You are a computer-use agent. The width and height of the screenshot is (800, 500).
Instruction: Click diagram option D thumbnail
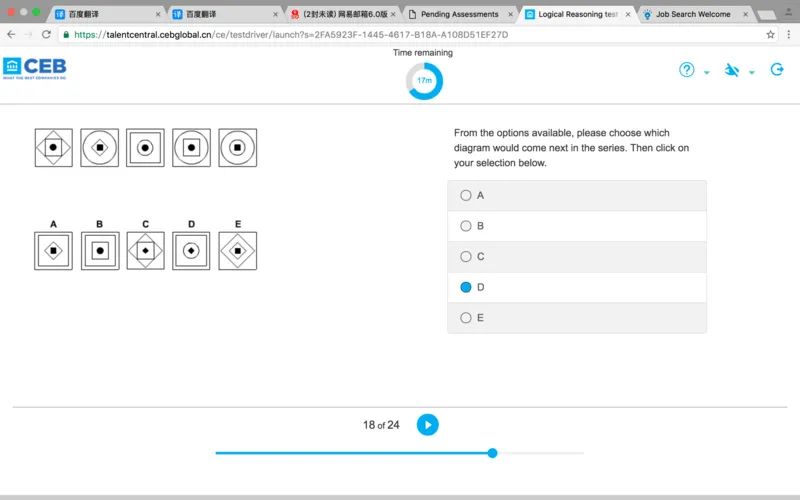coord(191,251)
